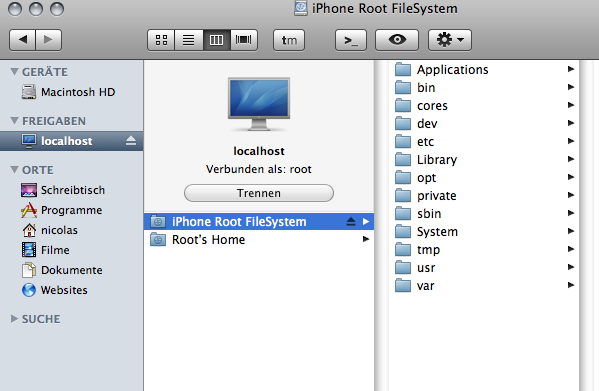
Task: Switch to list view
Action: [189, 40]
